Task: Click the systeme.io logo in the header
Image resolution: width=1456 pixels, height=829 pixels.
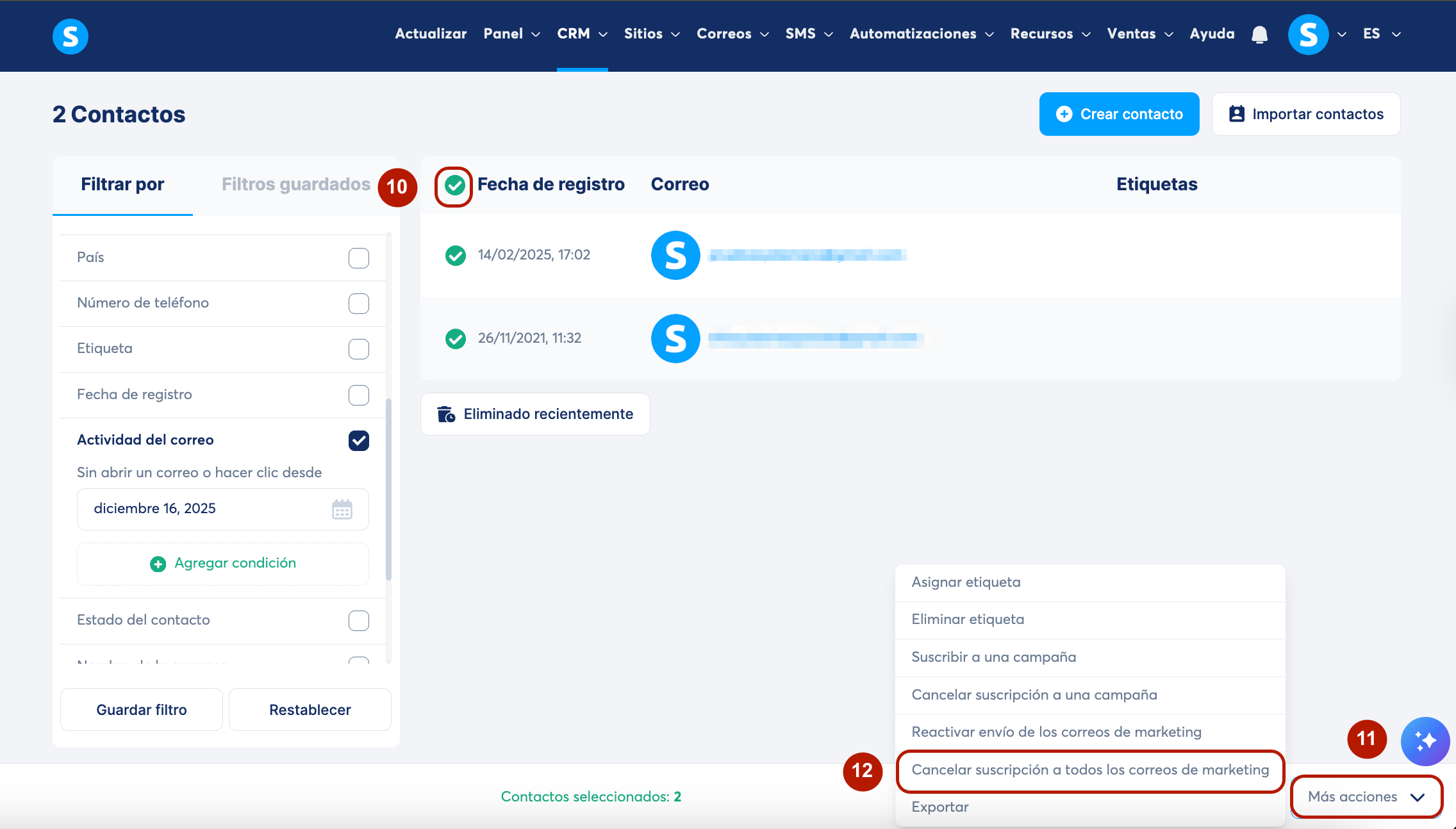Action: (x=70, y=36)
